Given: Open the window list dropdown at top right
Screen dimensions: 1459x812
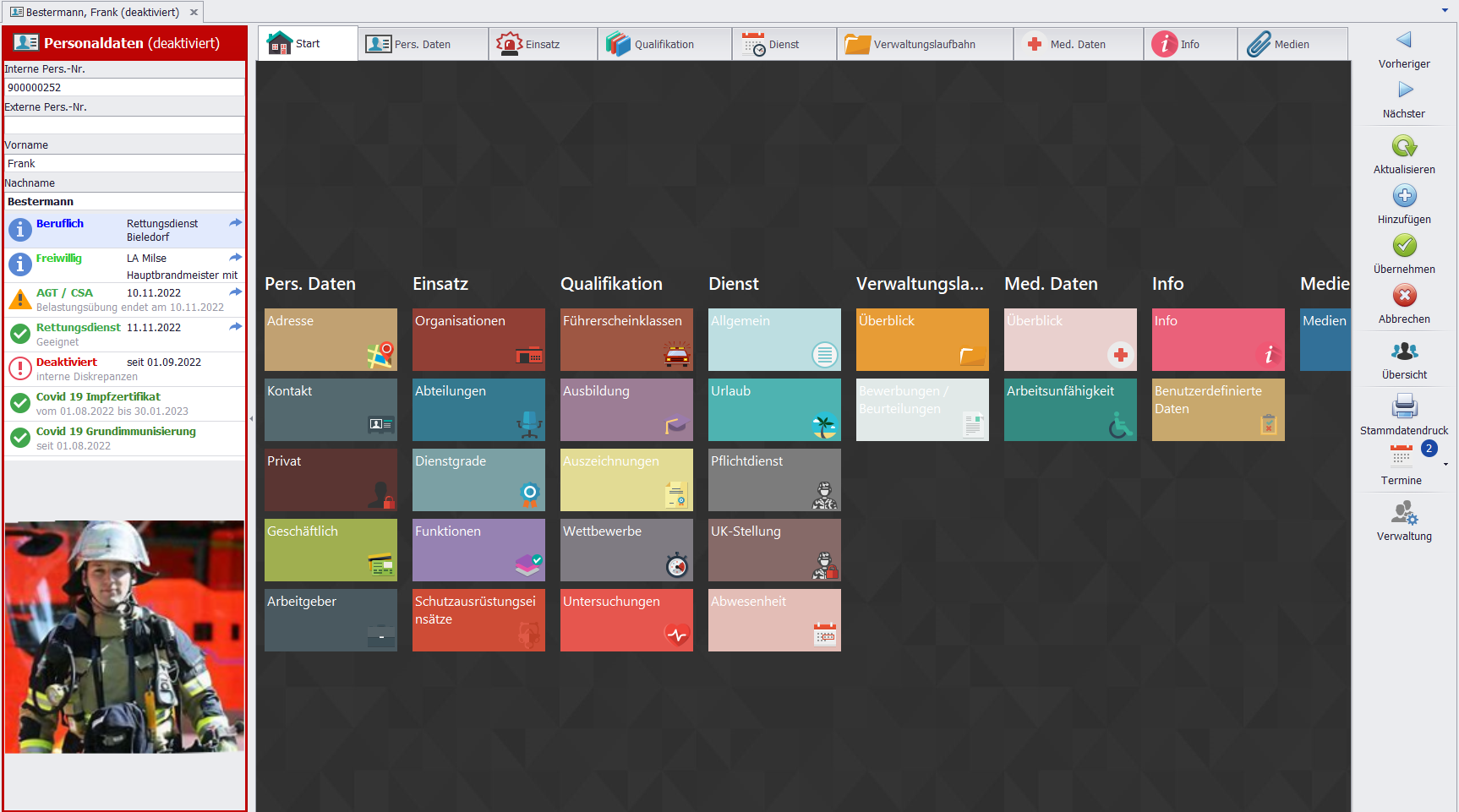Looking at the screenshot, I should 1445,11.
